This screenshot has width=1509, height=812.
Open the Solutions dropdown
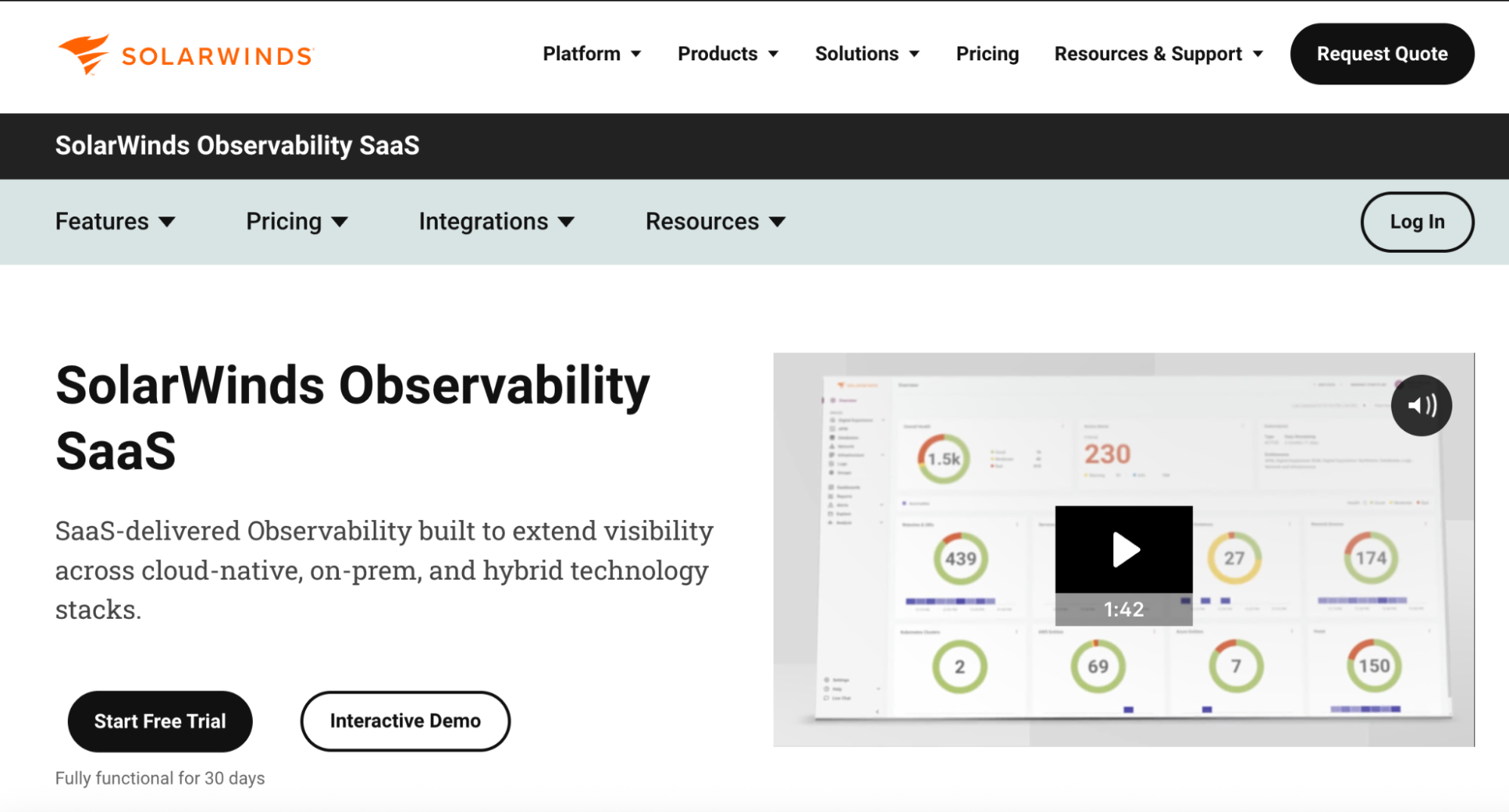click(x=867, y=54)
